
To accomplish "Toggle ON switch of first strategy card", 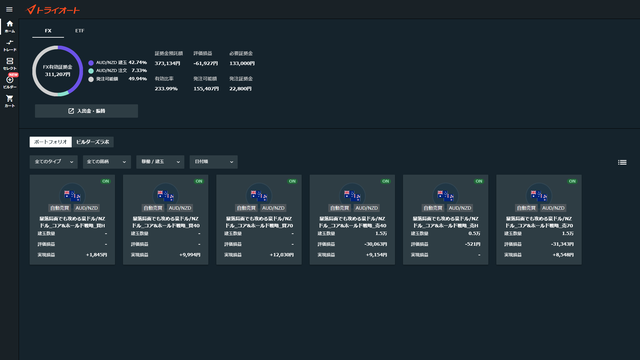I will pos(106,181).
